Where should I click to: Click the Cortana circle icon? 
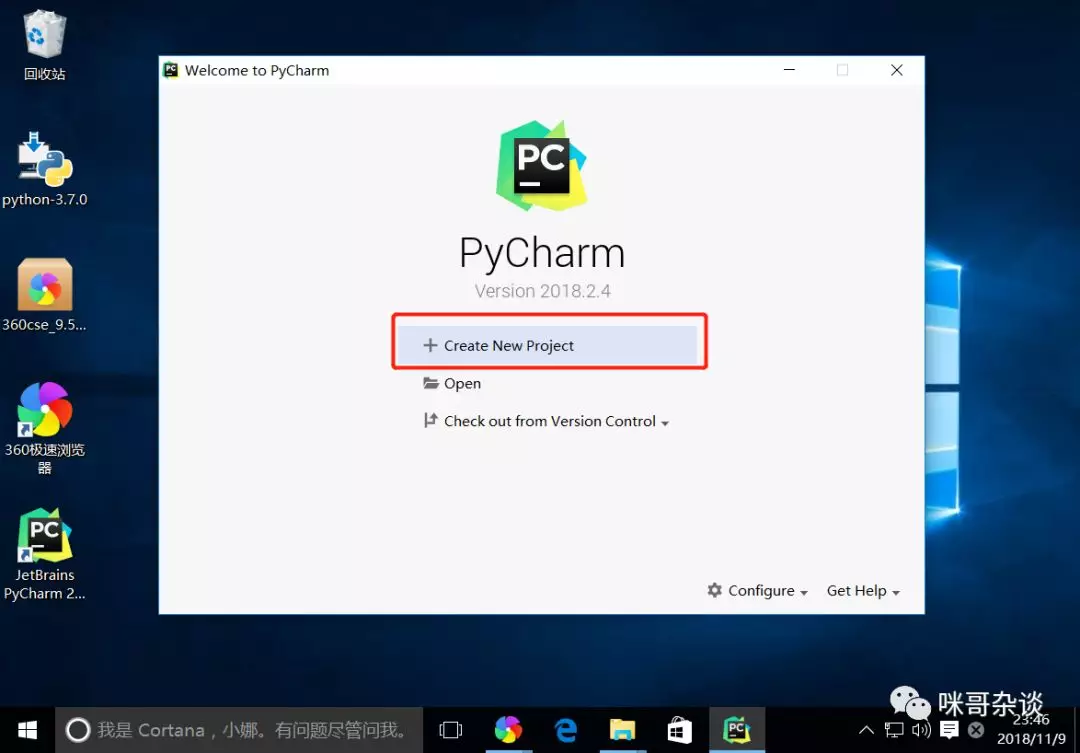78,730
